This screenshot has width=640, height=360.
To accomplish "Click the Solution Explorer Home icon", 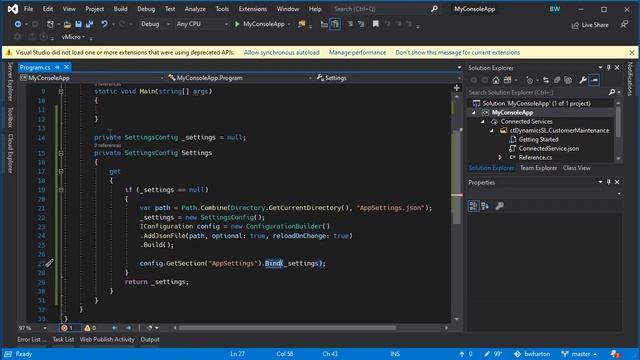I will (496, 80).
